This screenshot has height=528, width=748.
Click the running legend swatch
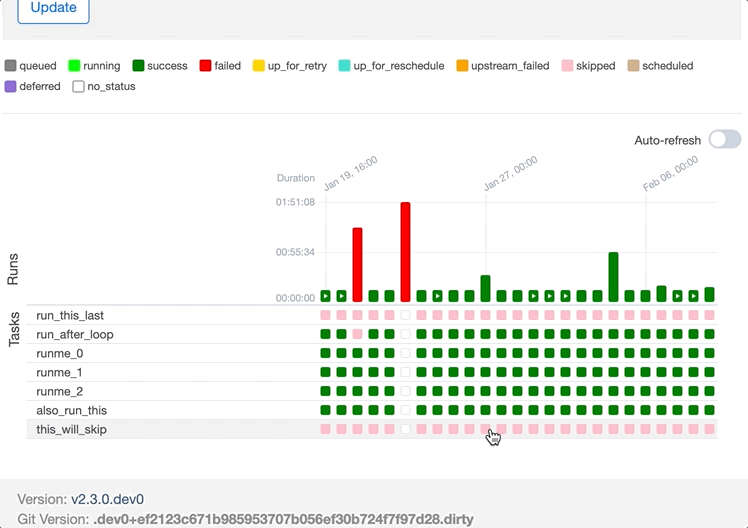pos(74,65)
